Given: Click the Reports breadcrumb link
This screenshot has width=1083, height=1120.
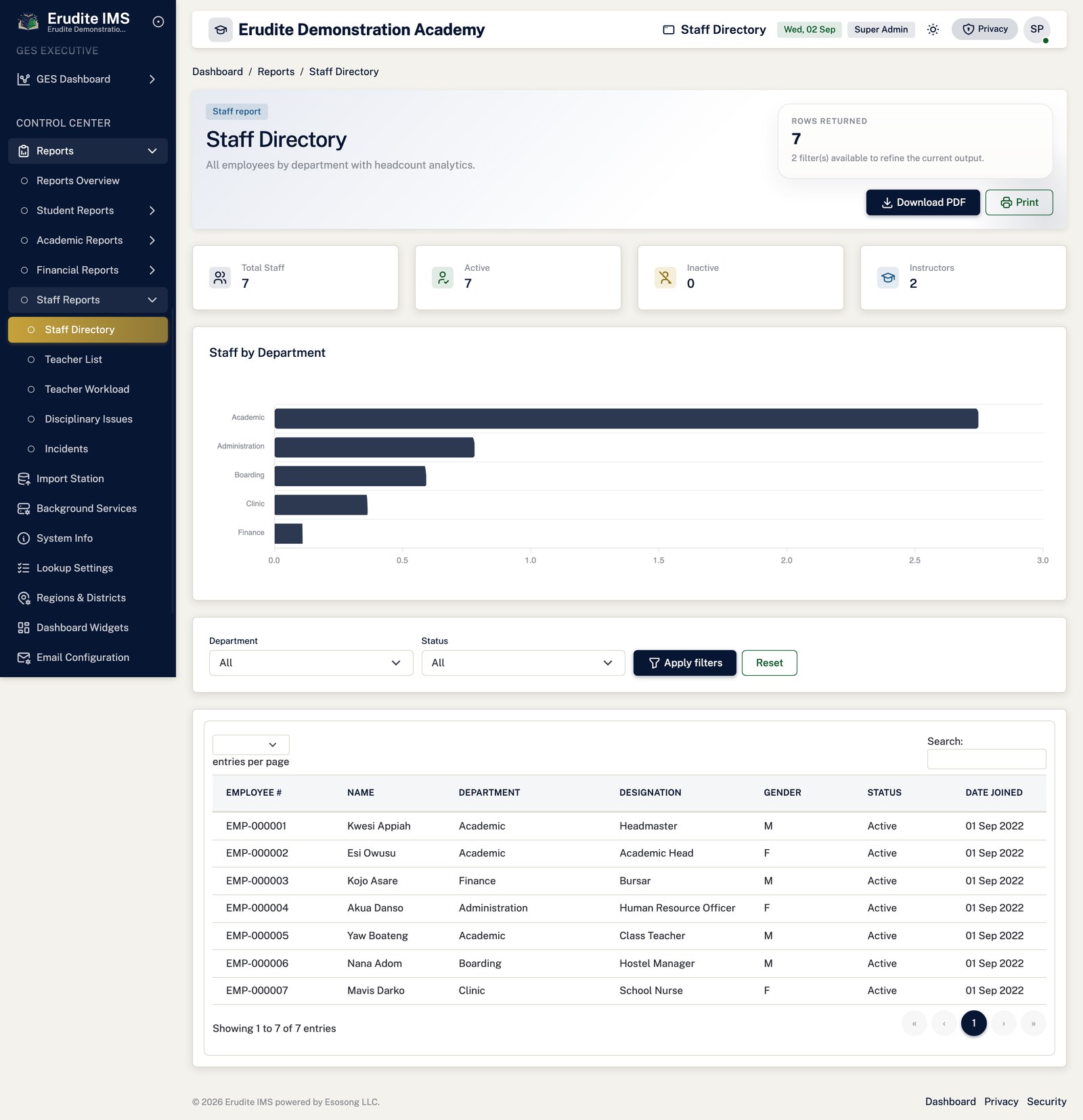Looking at the screenshot, I should 276,72.
